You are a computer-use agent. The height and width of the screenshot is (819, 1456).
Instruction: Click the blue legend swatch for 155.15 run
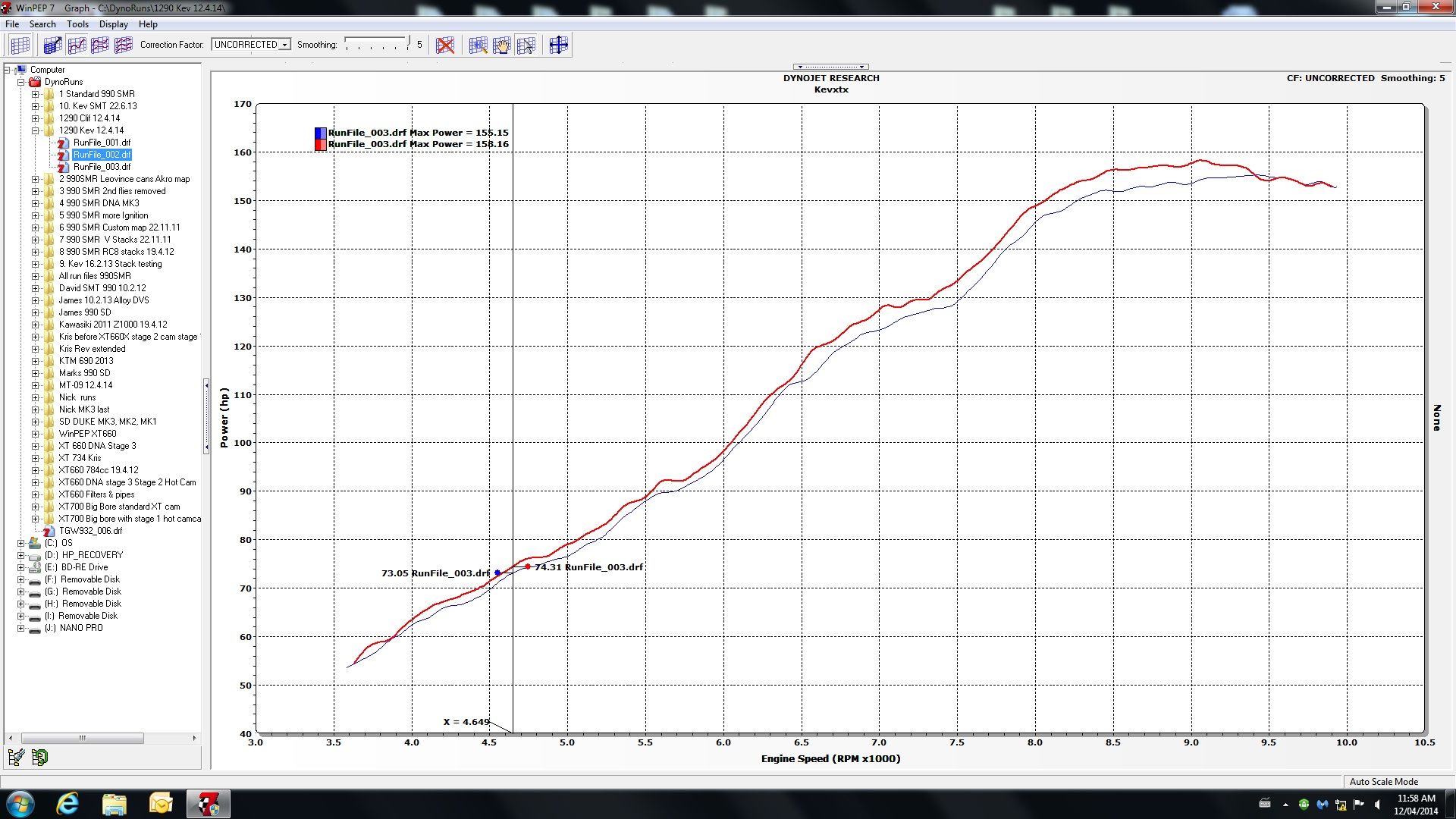321,133
